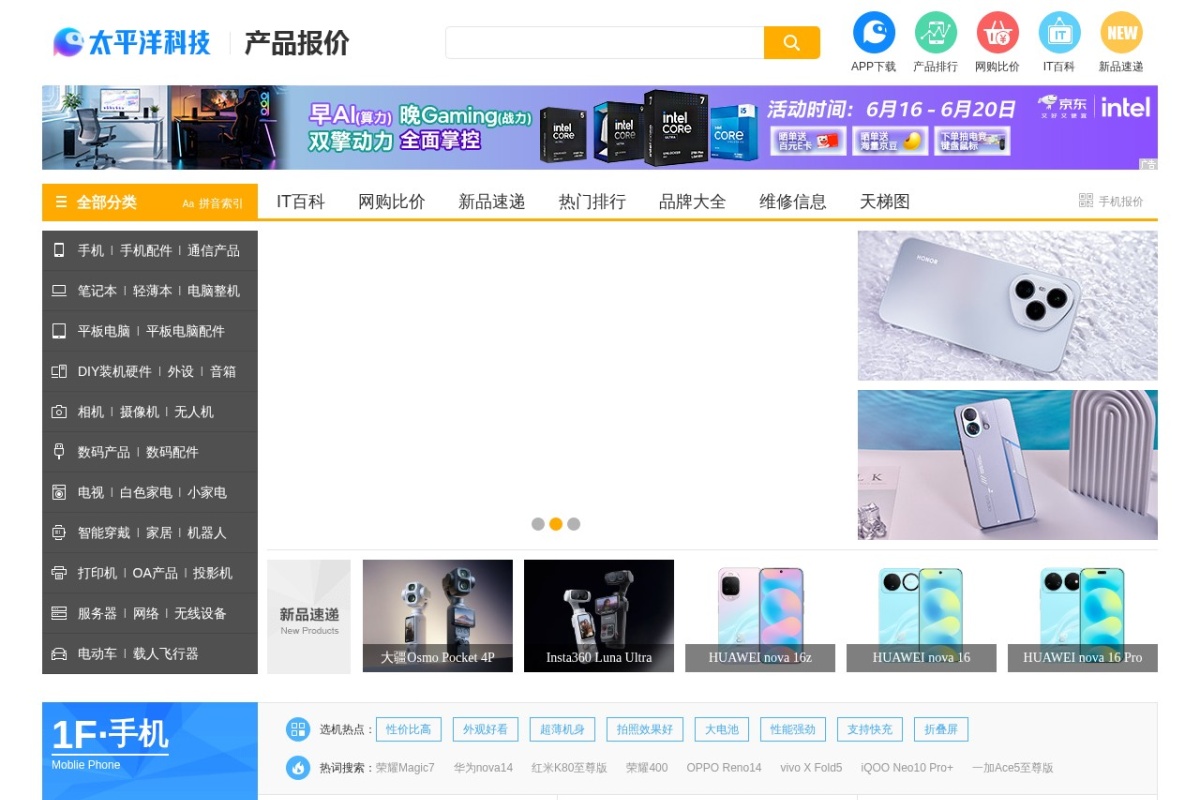The height and width of the screenshot is (800, 1200).
Task: Click the printer icon beside 打印机
Action: [59, 573]
